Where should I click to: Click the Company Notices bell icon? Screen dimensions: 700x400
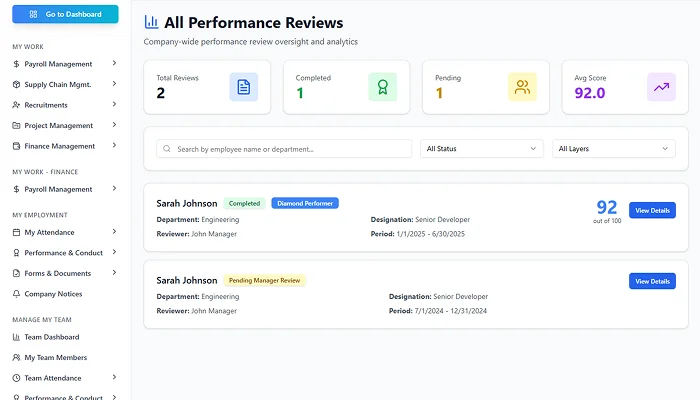[x=16, y=294]
